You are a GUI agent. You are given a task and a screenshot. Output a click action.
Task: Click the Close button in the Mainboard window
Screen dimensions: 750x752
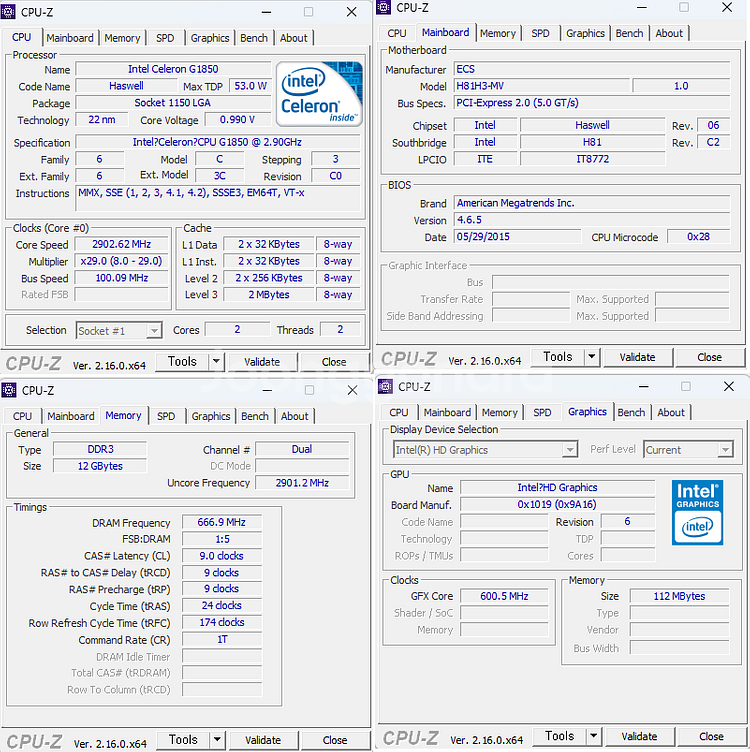710,357
